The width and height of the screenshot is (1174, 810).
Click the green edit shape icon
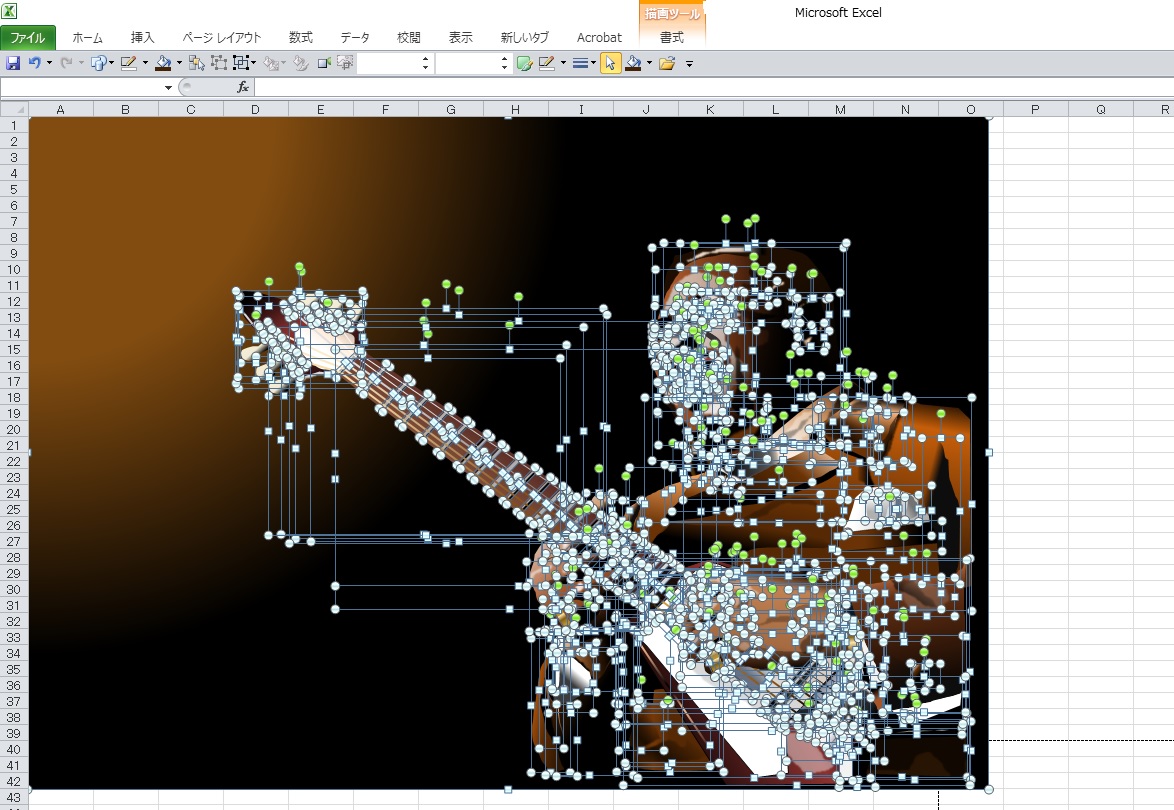pyautogui.click(x=524, y=64)
